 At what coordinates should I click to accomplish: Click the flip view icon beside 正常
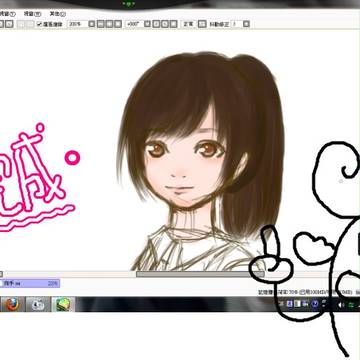tap(202, 24)
